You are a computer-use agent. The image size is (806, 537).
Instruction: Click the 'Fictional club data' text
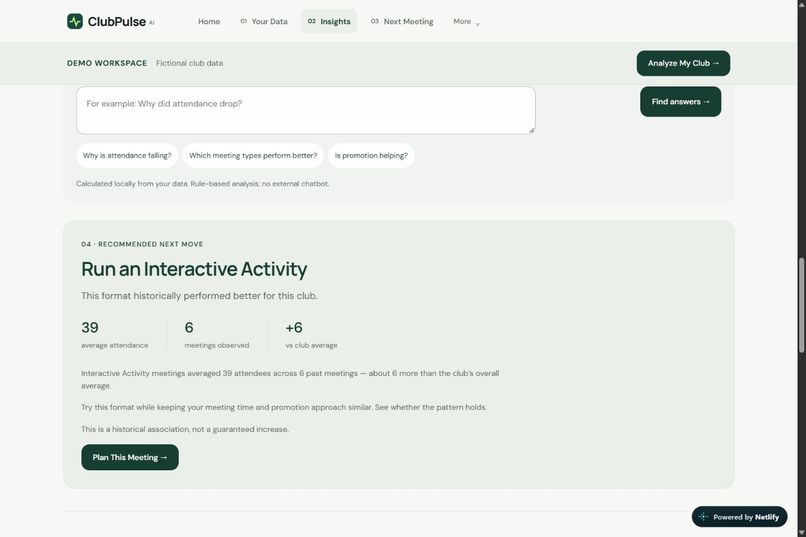coord(190,63)
